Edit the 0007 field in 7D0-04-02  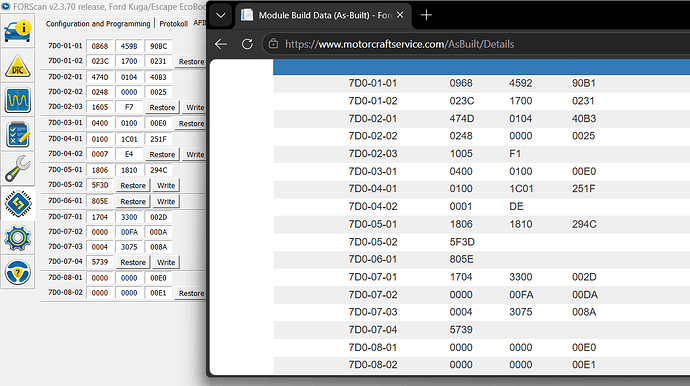point(100,154)
